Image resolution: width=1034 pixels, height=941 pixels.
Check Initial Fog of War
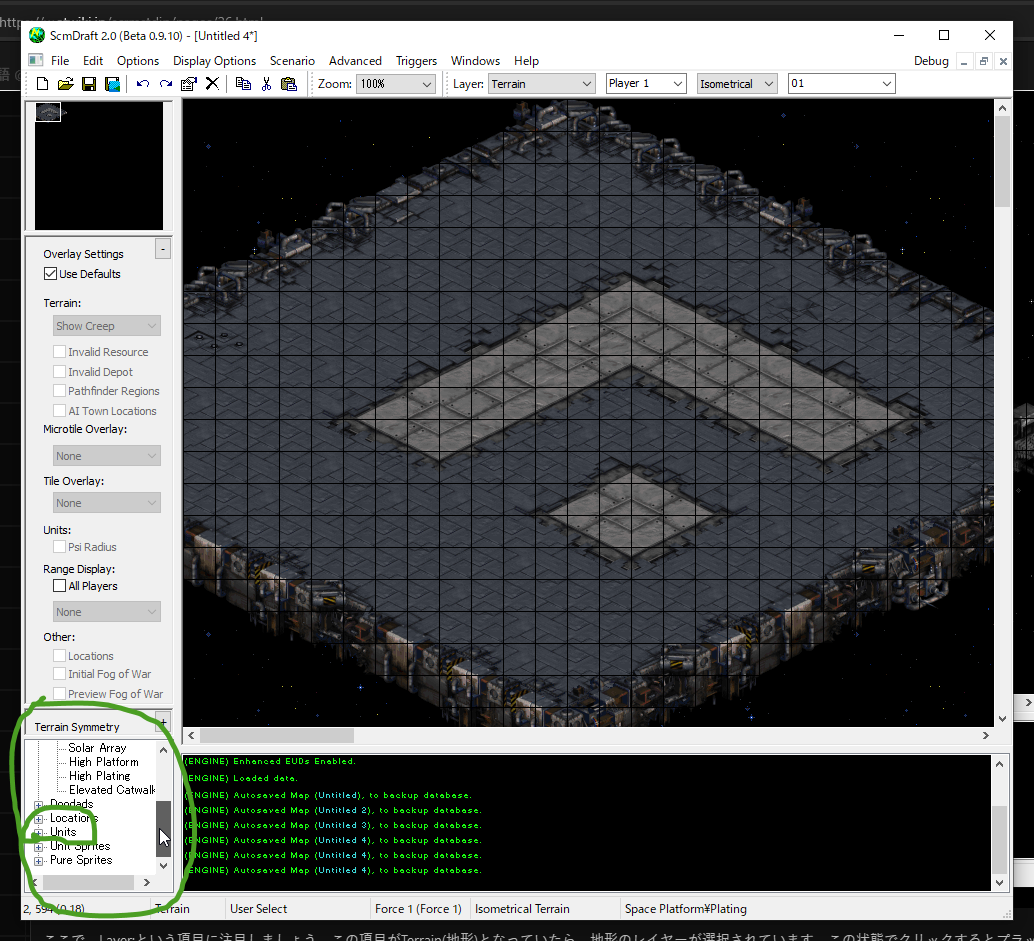click(59, 674)
